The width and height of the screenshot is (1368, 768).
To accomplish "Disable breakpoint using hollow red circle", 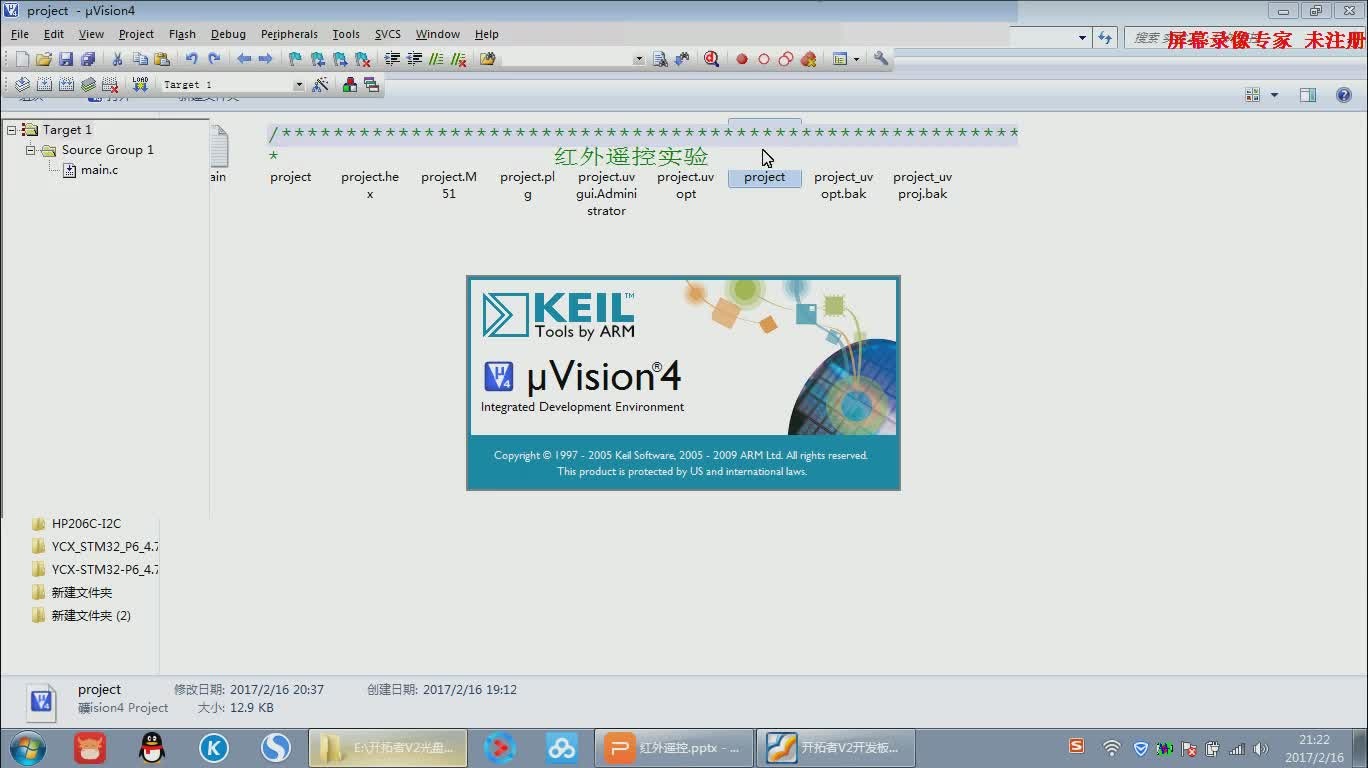I will pos(764,59).
